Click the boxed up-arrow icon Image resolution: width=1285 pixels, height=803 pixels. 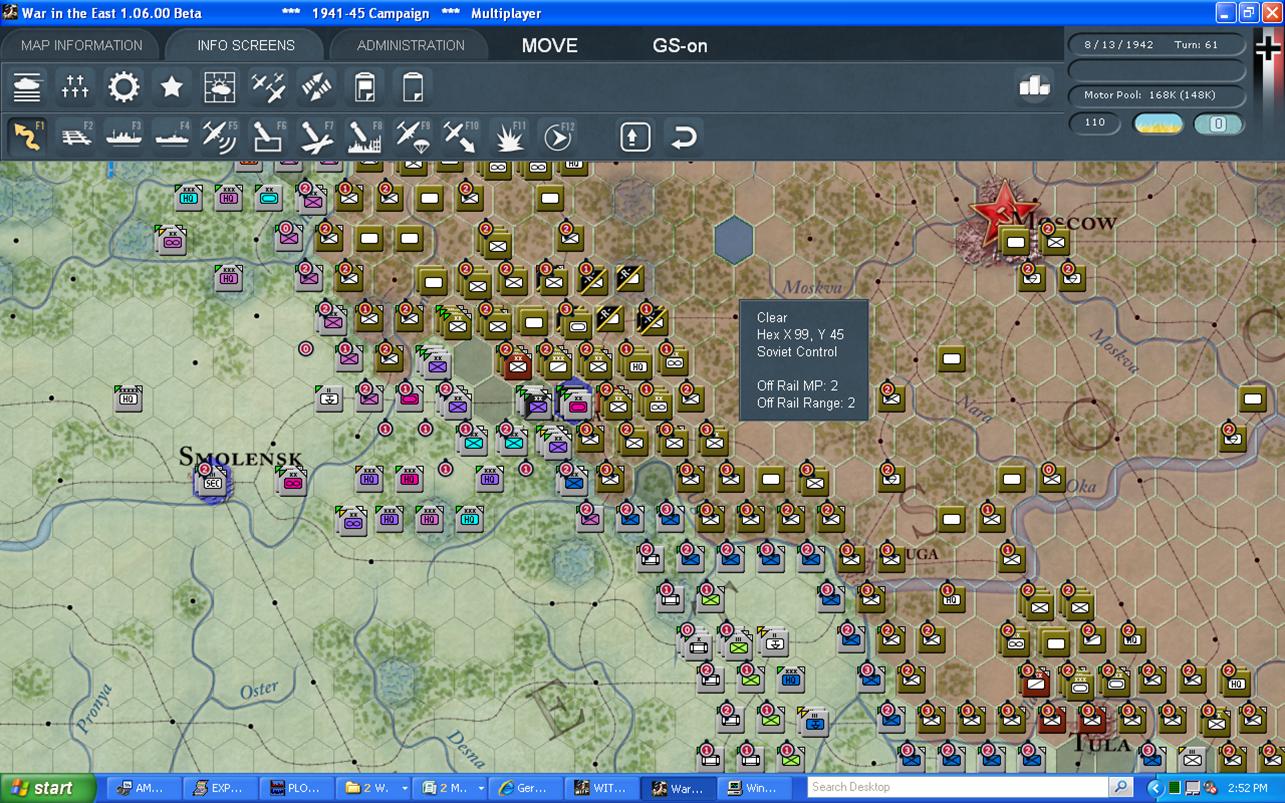pyautogui.click(x=635, y=136)
